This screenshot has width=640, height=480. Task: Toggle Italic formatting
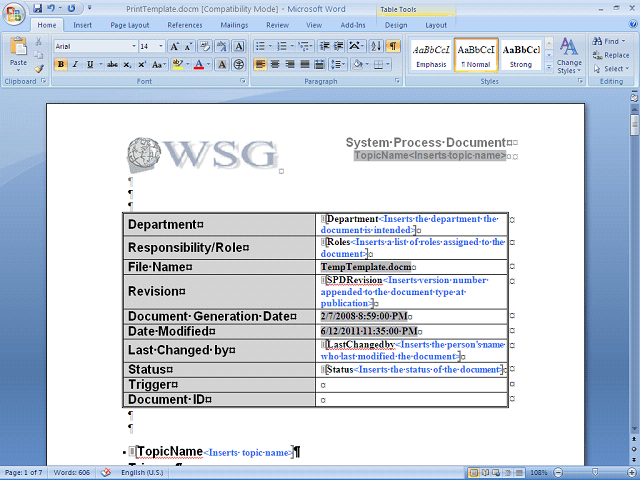75,64
